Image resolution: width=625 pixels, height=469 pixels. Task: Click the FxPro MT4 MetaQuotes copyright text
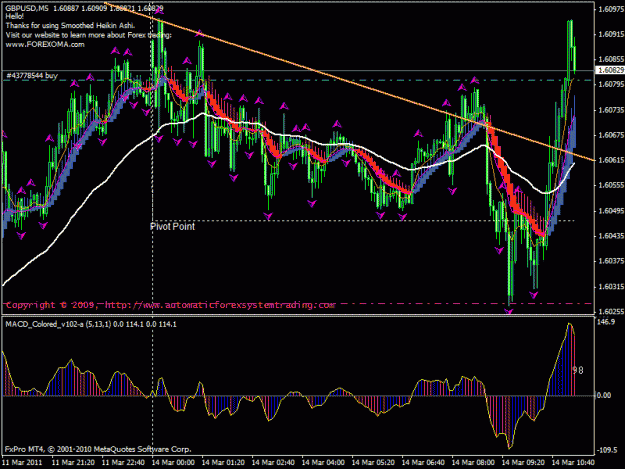(98, 449)
